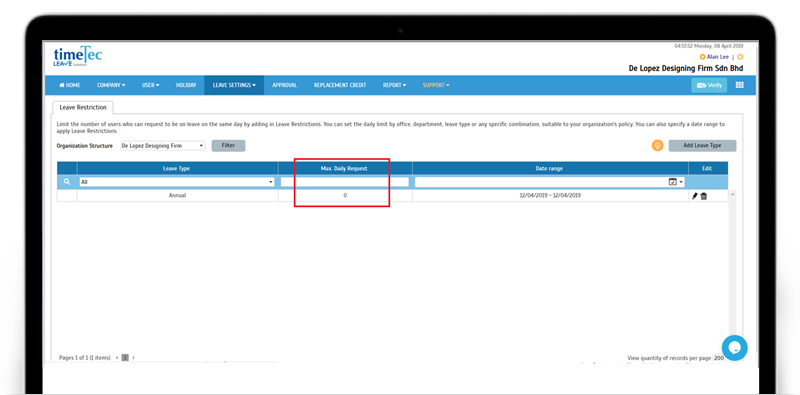Open the chat bubble support widget
Viewport: 800px width, 395px height.
click(x=735, y=348)
